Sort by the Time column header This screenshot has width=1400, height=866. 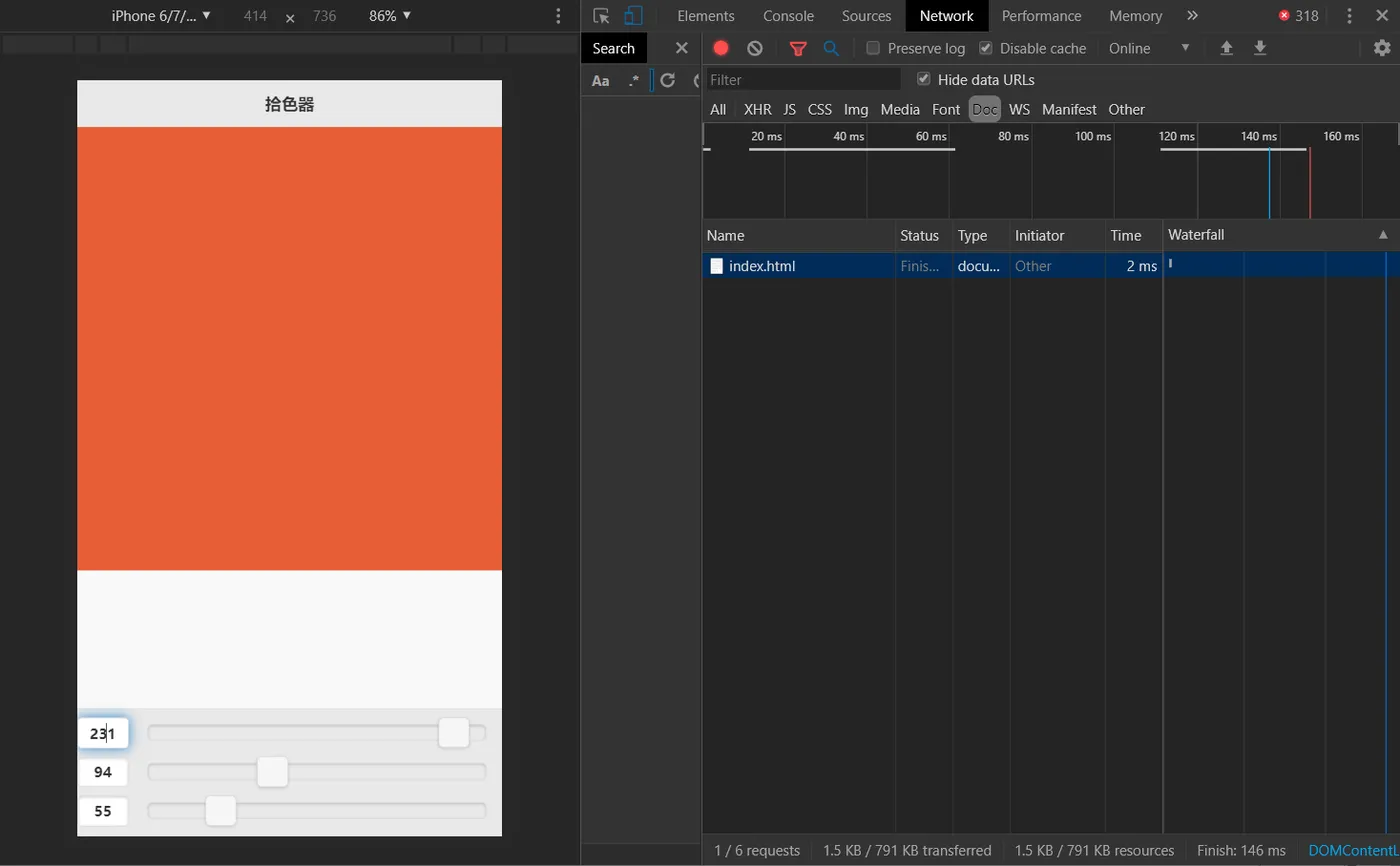tap(1133, 235)
